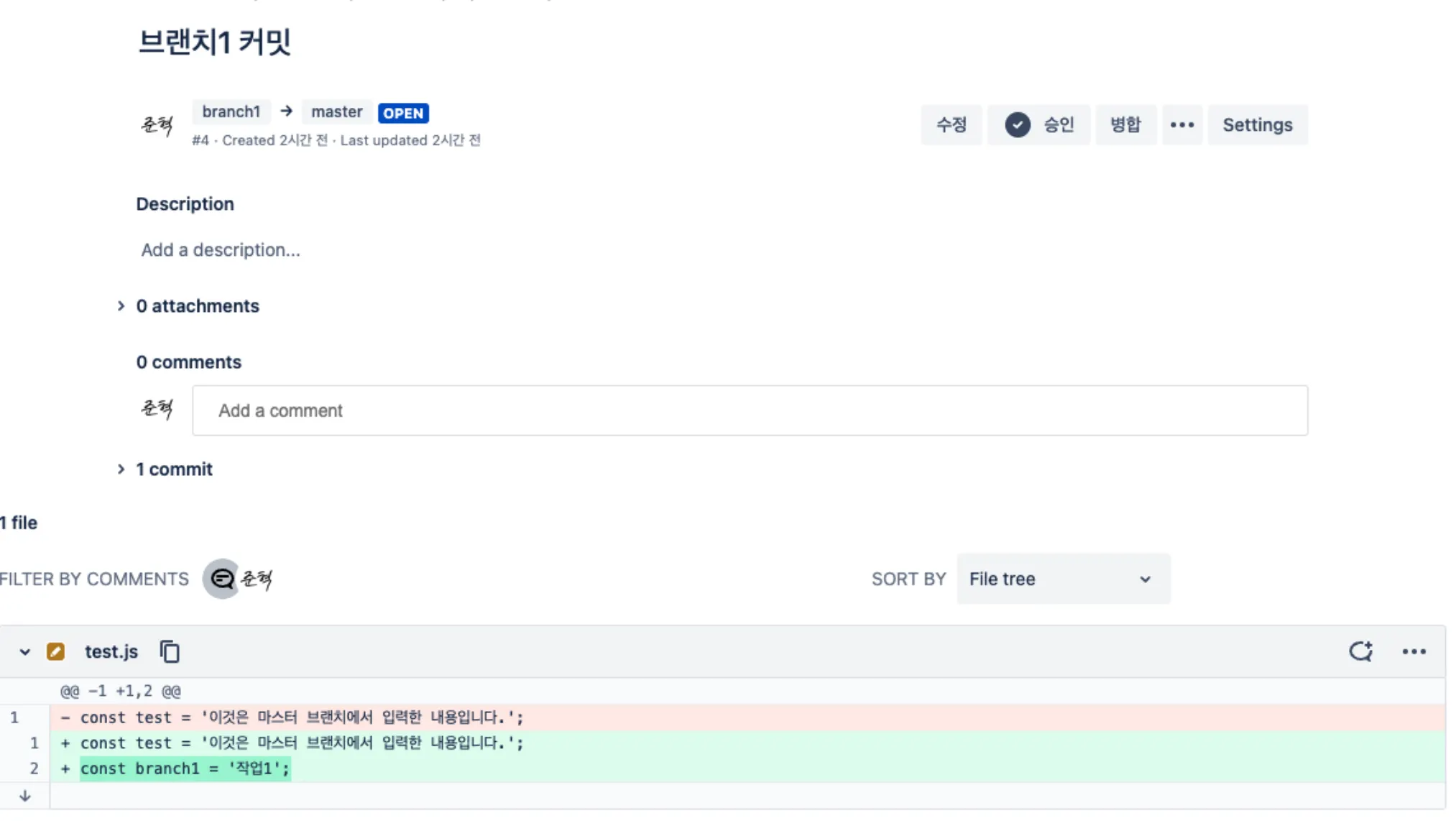
Task: Expand more lines with down arrow
Action: [25, 796]
